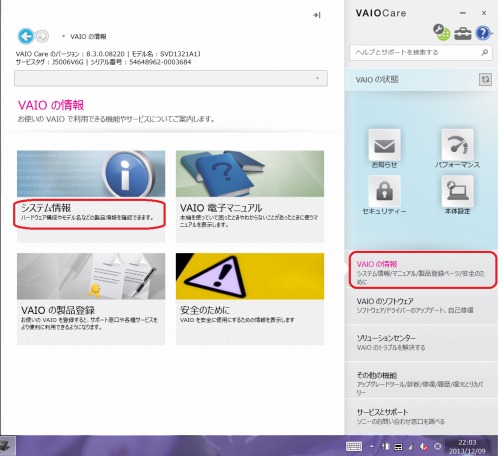
Task: Open the セキュリティー padlock icon
Action: coord(384,191)
